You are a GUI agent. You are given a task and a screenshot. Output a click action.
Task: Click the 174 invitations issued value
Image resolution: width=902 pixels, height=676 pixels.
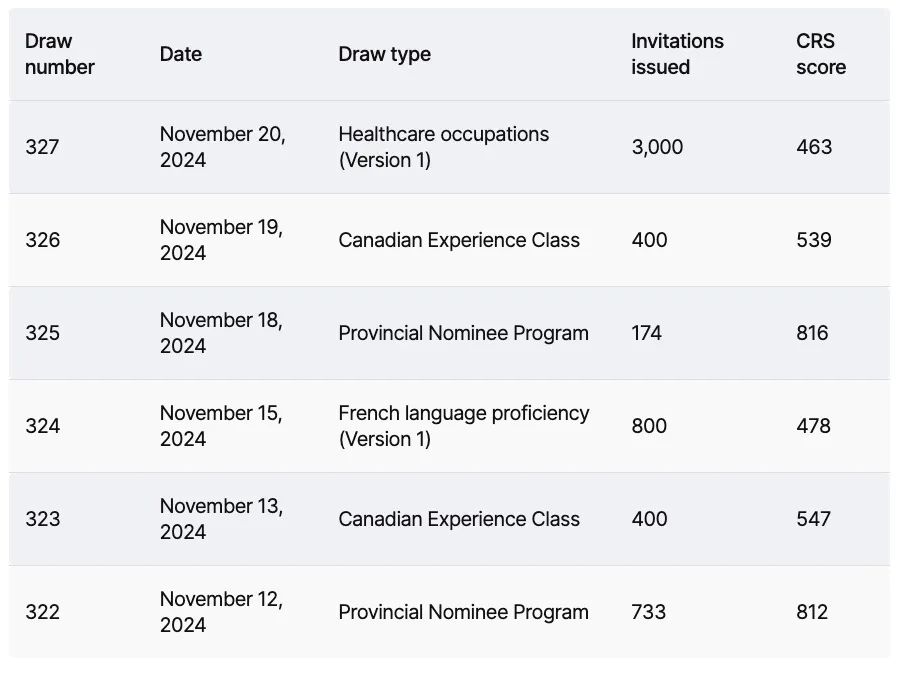point(647,333)
